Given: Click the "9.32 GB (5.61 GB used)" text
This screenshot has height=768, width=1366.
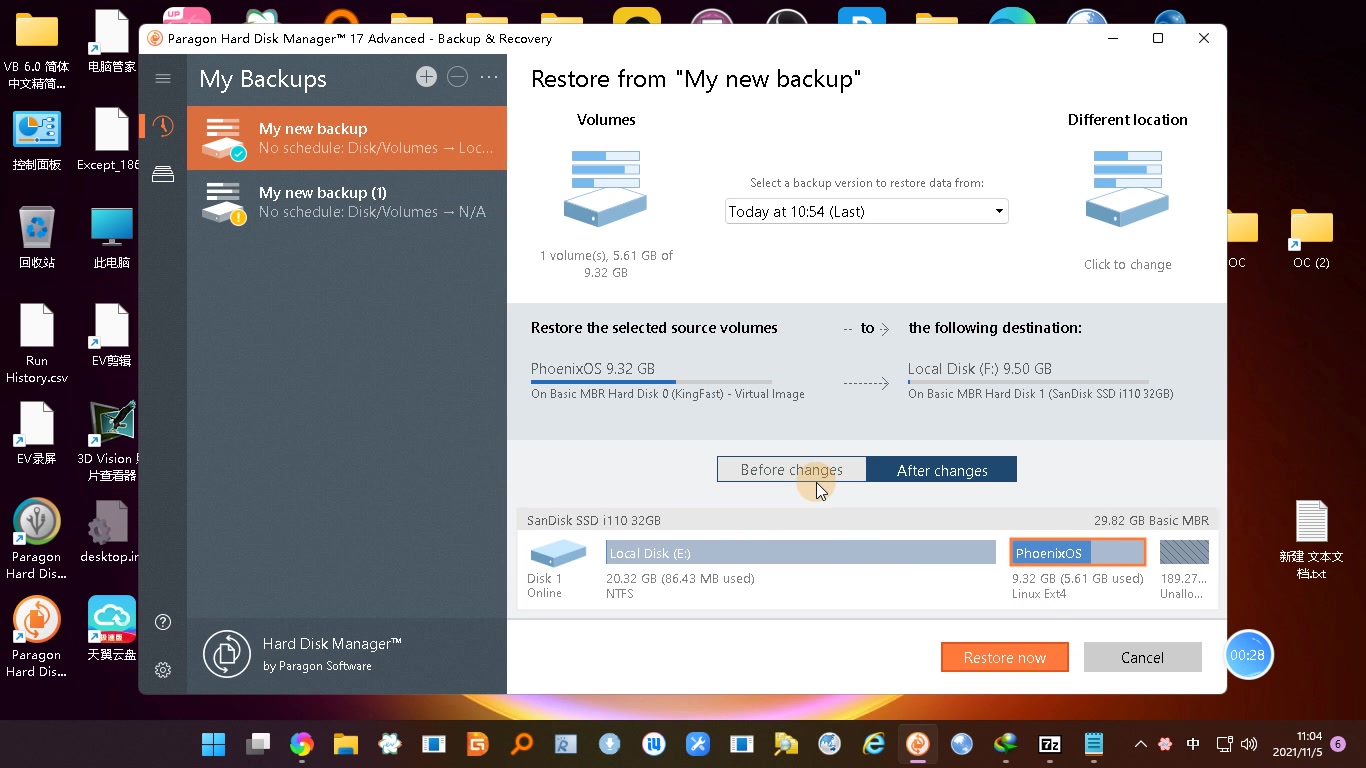Looking at the screenshot, I should [x=1078, y=579].
